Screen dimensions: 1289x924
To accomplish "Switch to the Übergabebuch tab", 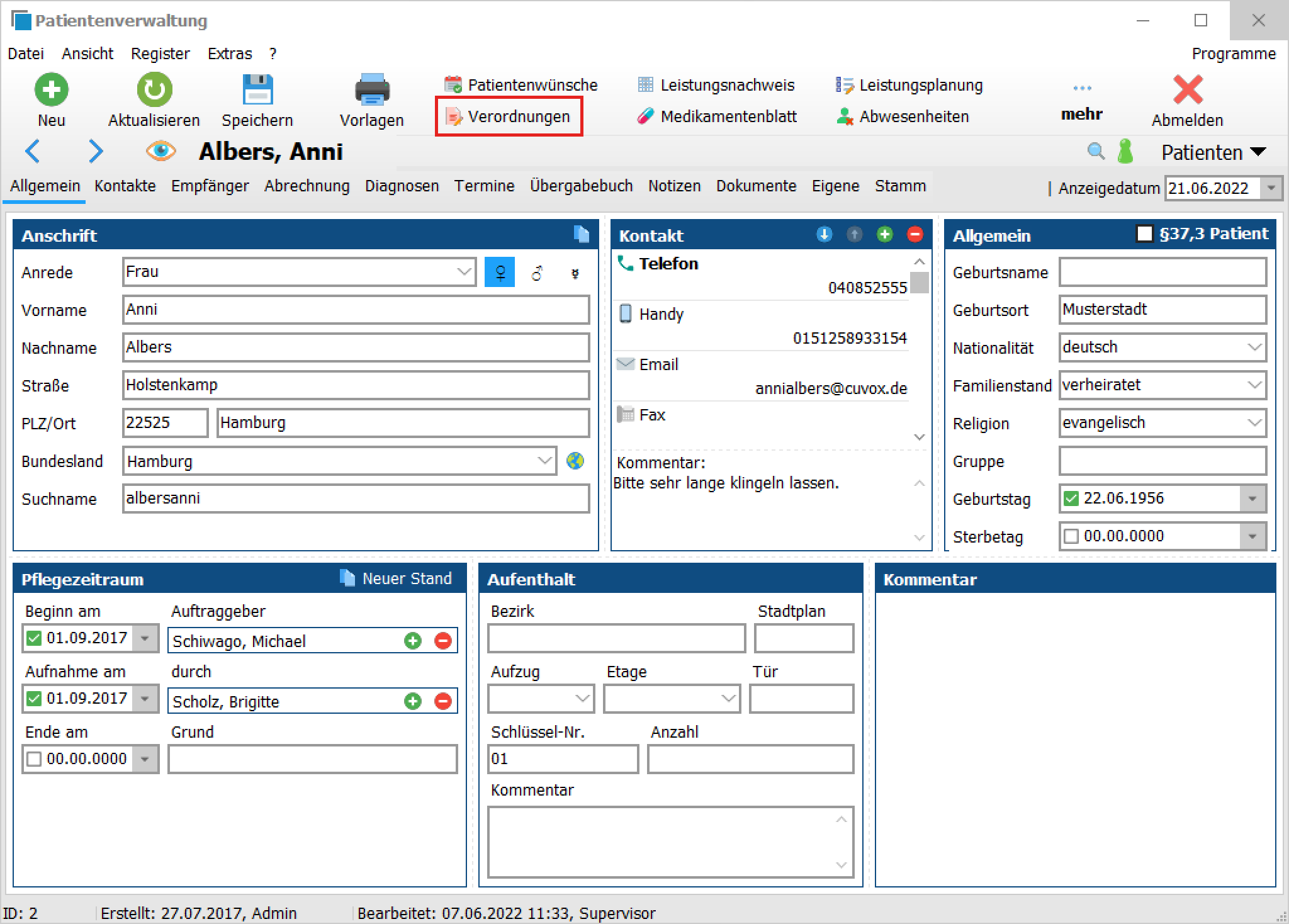I will [x=581, y=186].
